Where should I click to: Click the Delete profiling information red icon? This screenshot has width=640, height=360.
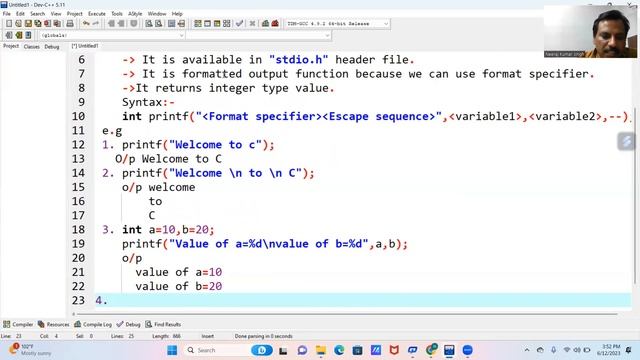click(275, 24)
